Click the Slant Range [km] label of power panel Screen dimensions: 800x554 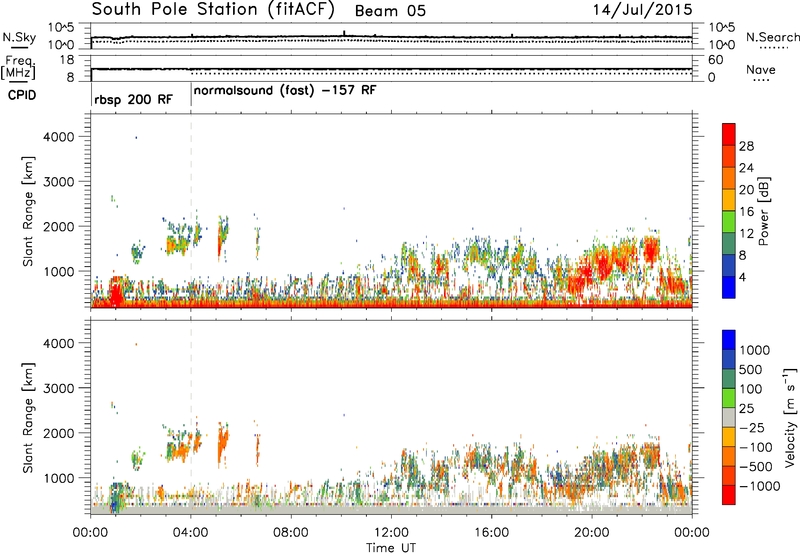28,211
